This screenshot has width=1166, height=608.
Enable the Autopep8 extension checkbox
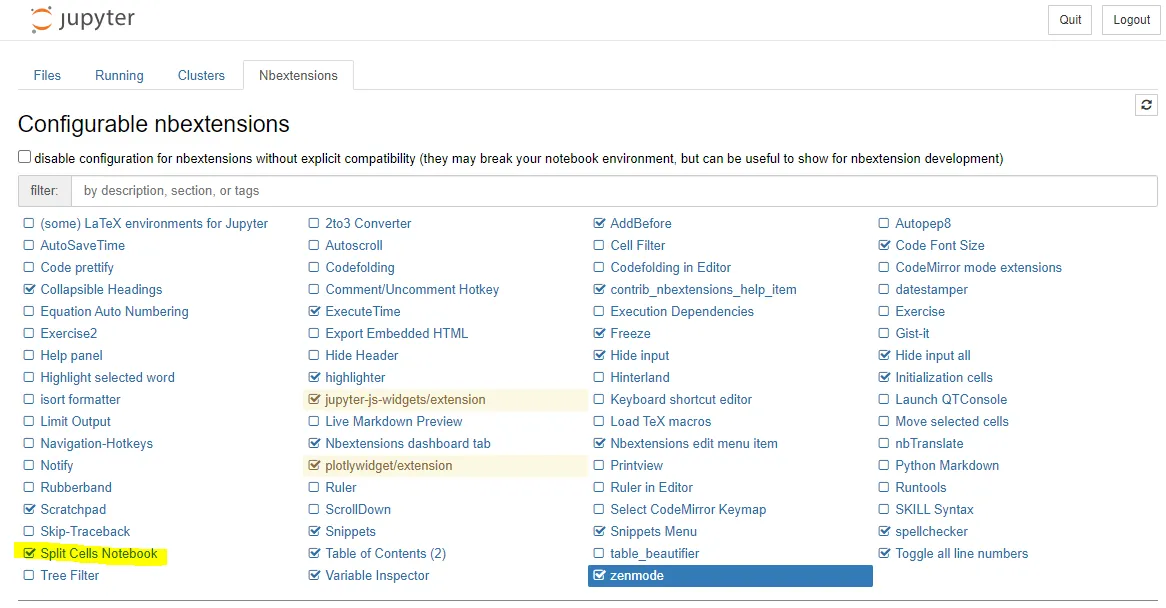coord(884,224)
